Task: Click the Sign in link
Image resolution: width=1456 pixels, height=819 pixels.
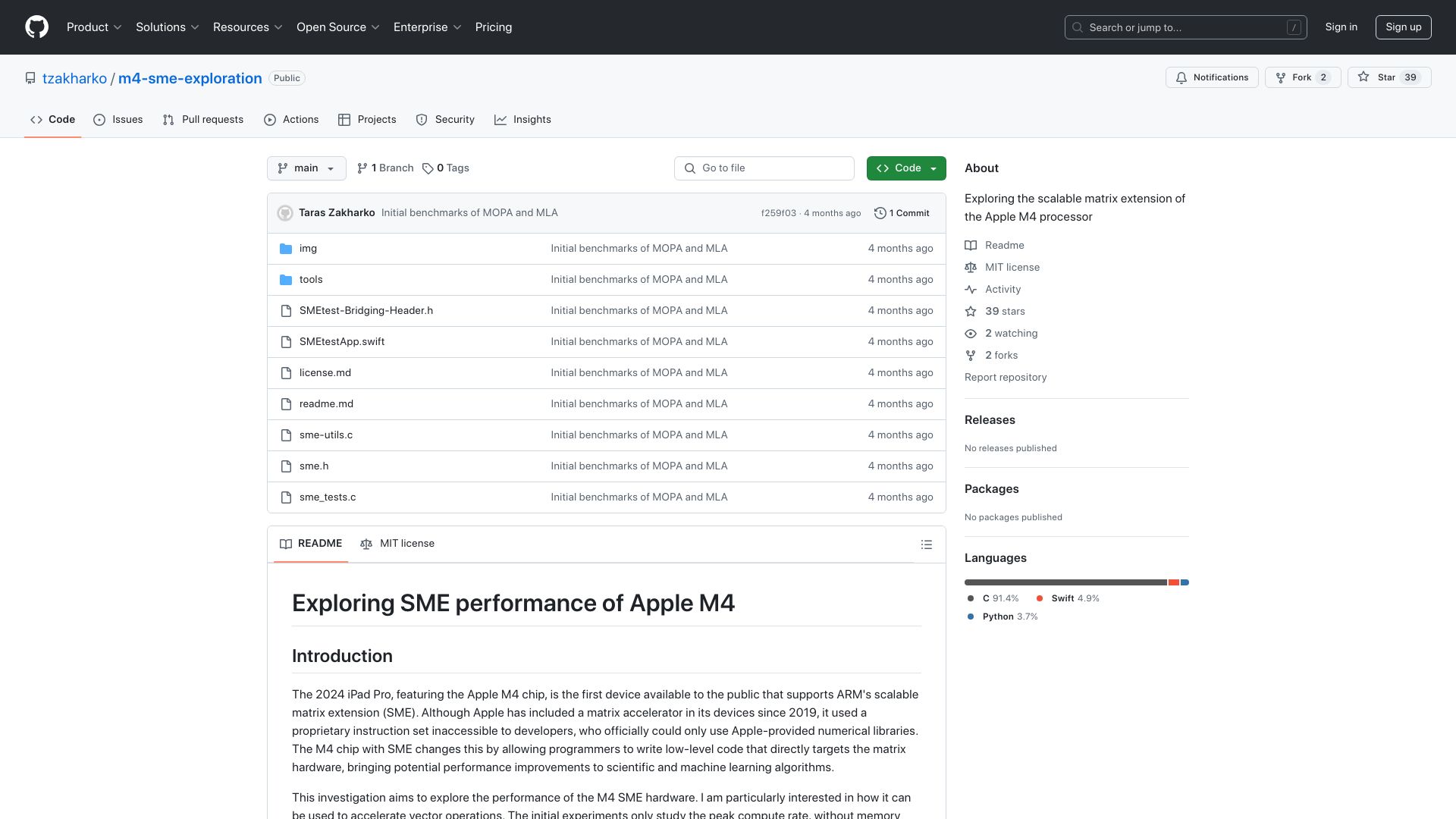Action: (1341, 27)
